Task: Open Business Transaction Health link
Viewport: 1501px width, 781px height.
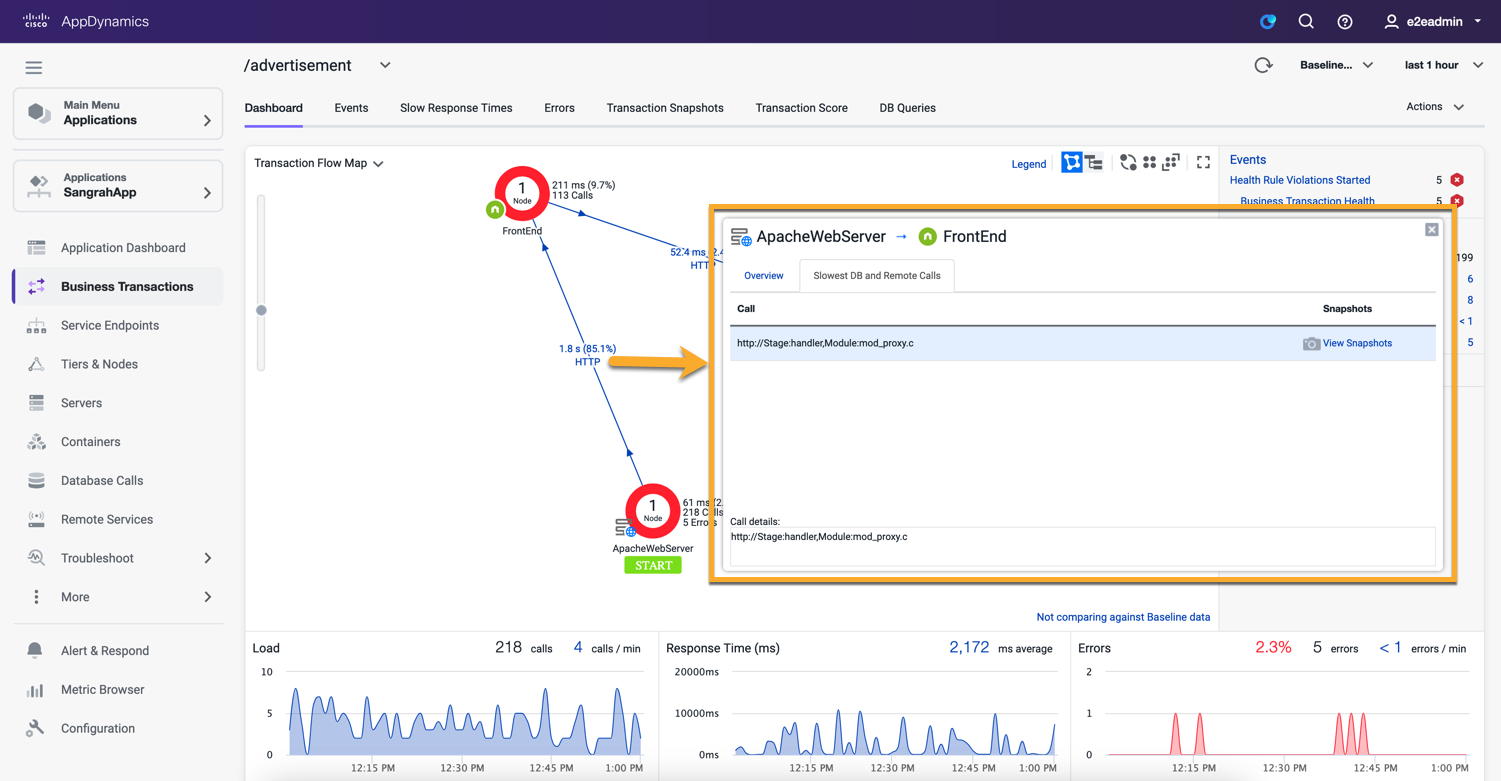Action: tap(1307, 201)
